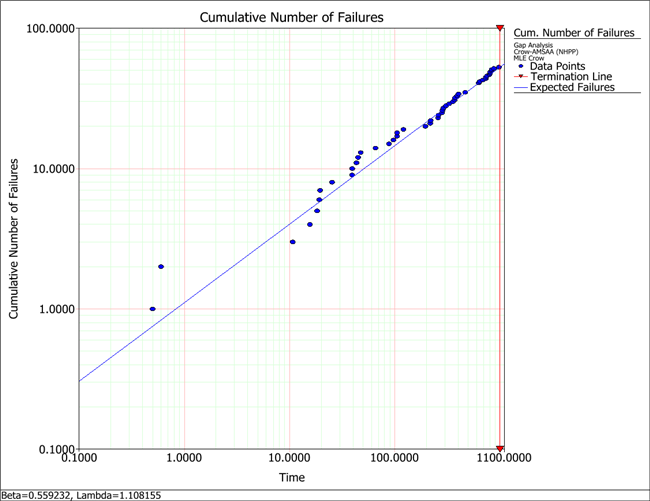Click the Expected Failures legend label
The image size is (650, 501).
(571, 88)
